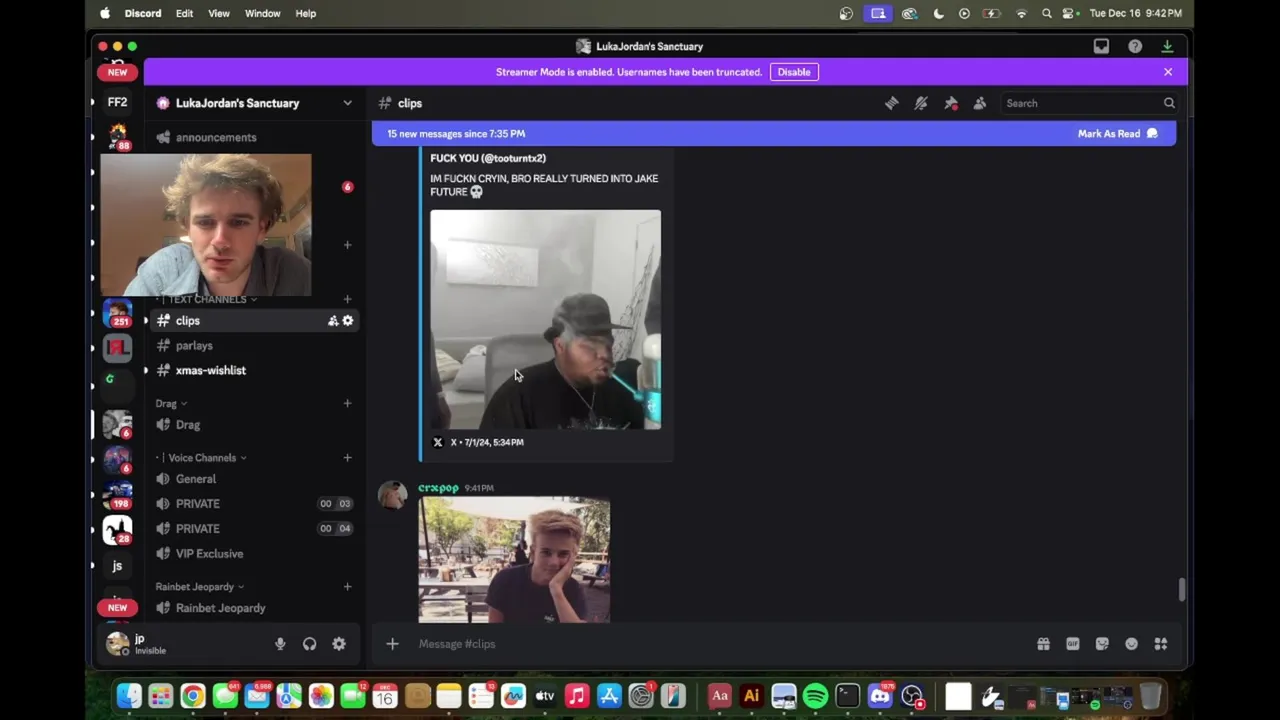1280x720 pixels.
Task: Create channel in Voice Channels category
Action: (x=347, y=458)
